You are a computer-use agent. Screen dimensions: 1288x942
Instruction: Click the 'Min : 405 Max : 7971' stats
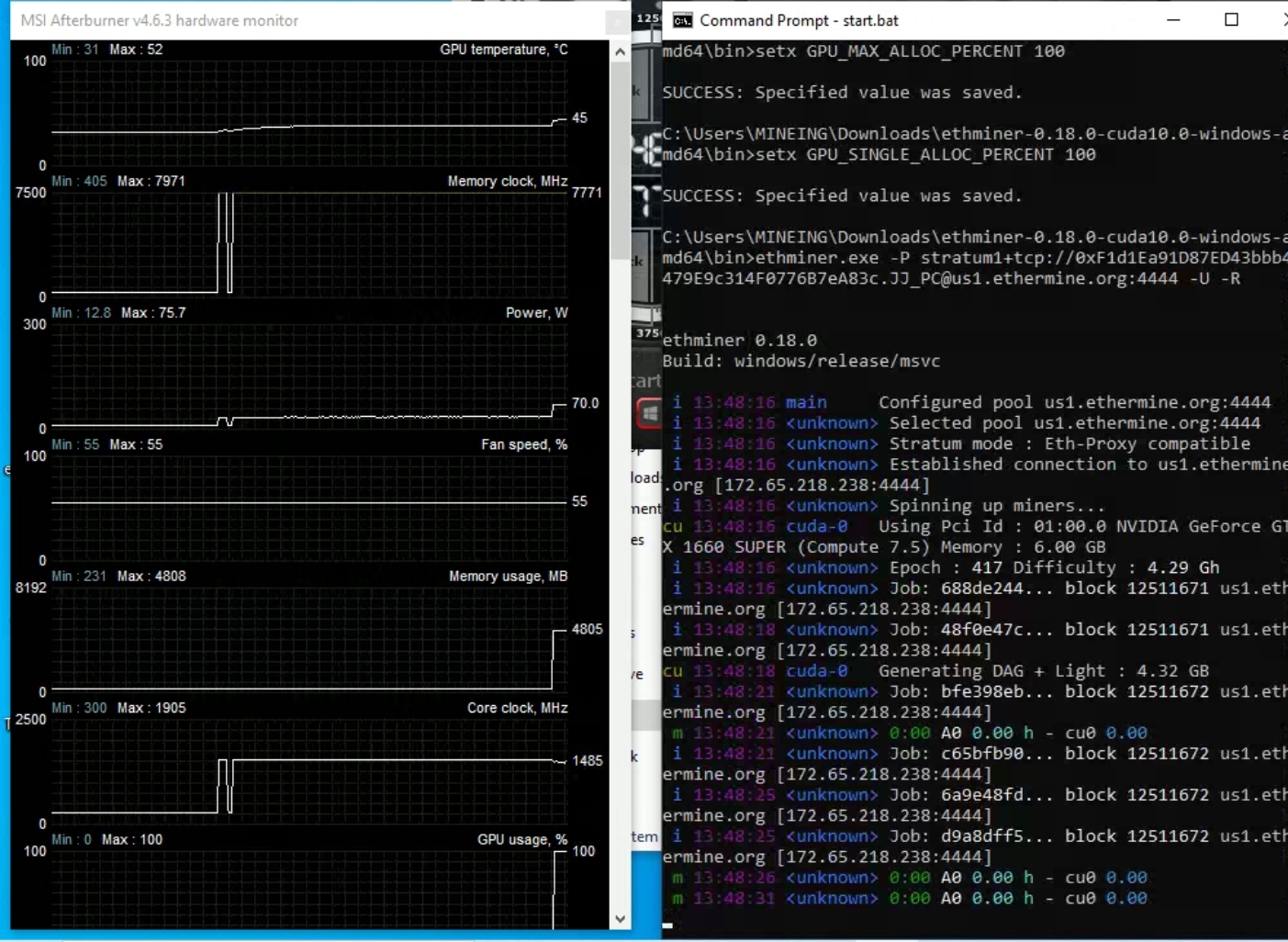(118, 182)
